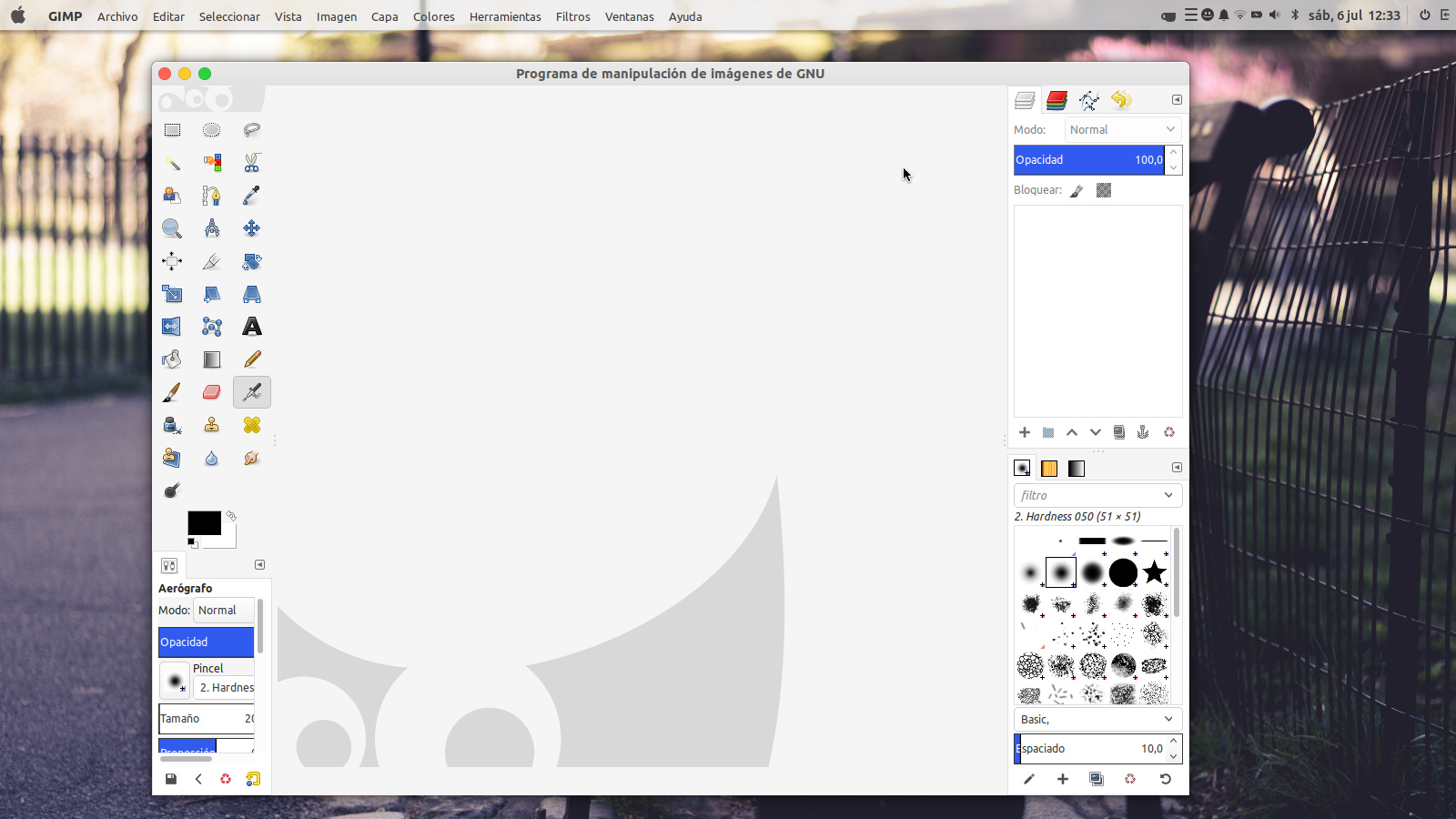
Task: Increase layer opacity with stepper arrow
Action: (1174, 152)
